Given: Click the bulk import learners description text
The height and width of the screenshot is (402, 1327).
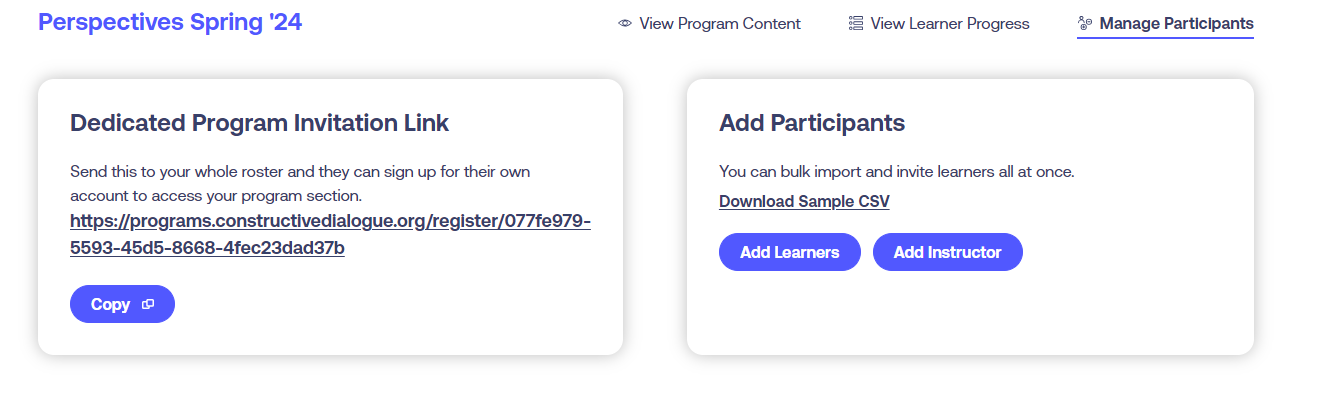Looking at the screenshot, I should [897, 171].
